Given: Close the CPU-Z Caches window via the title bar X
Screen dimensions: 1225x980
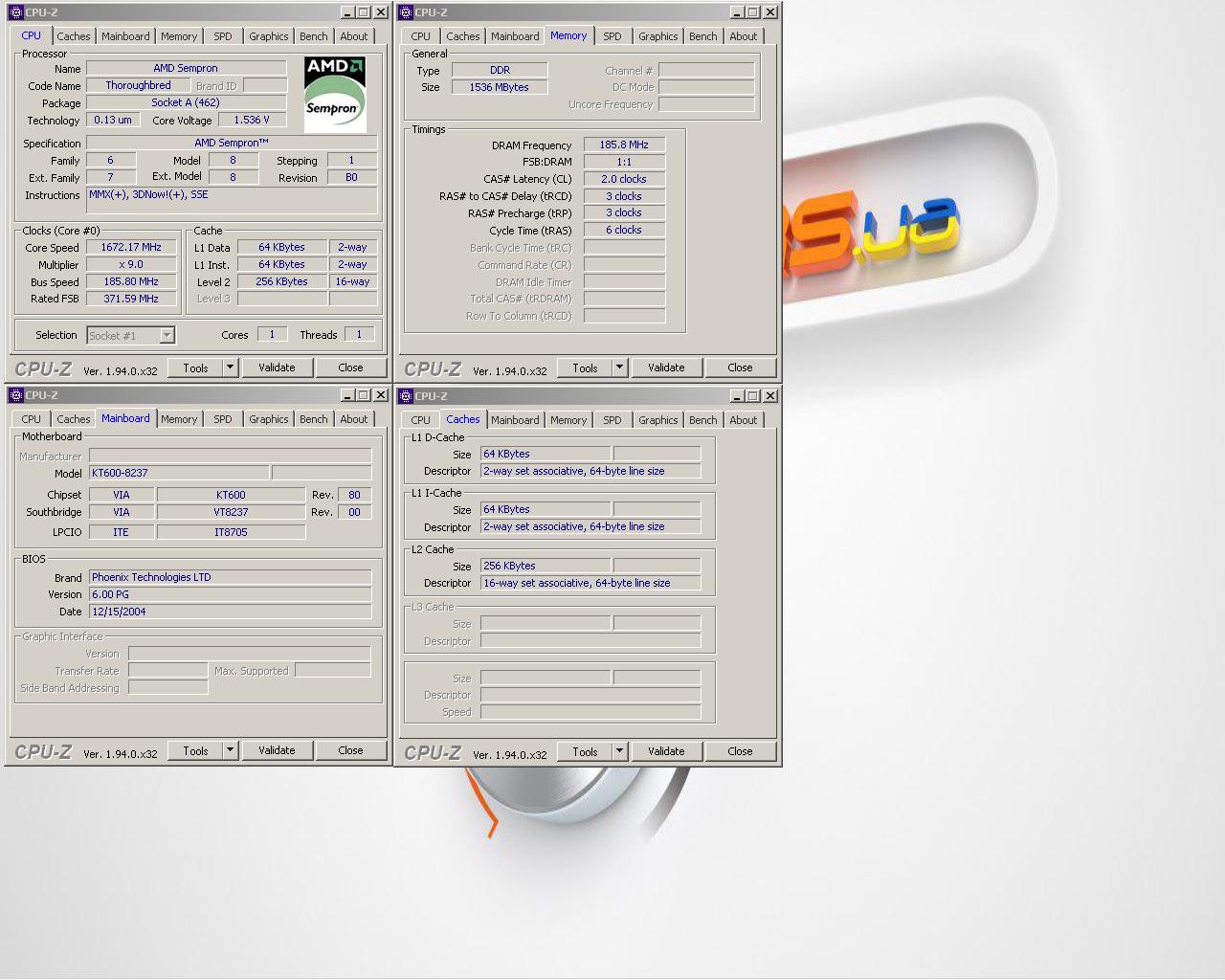Looking at the screenshot, I should point(770,396).
